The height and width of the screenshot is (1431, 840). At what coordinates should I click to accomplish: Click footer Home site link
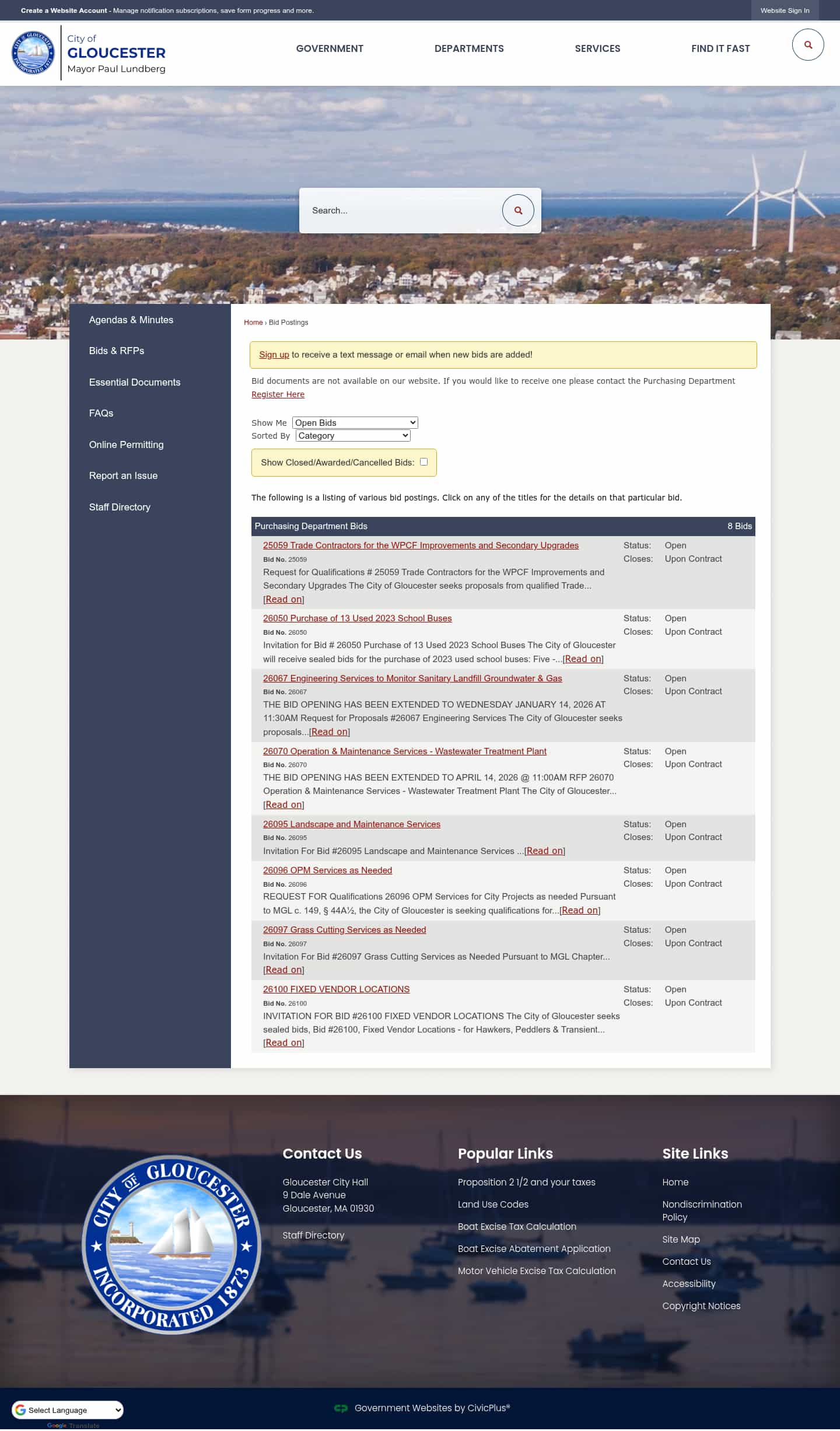click(x=675, y=1182)
